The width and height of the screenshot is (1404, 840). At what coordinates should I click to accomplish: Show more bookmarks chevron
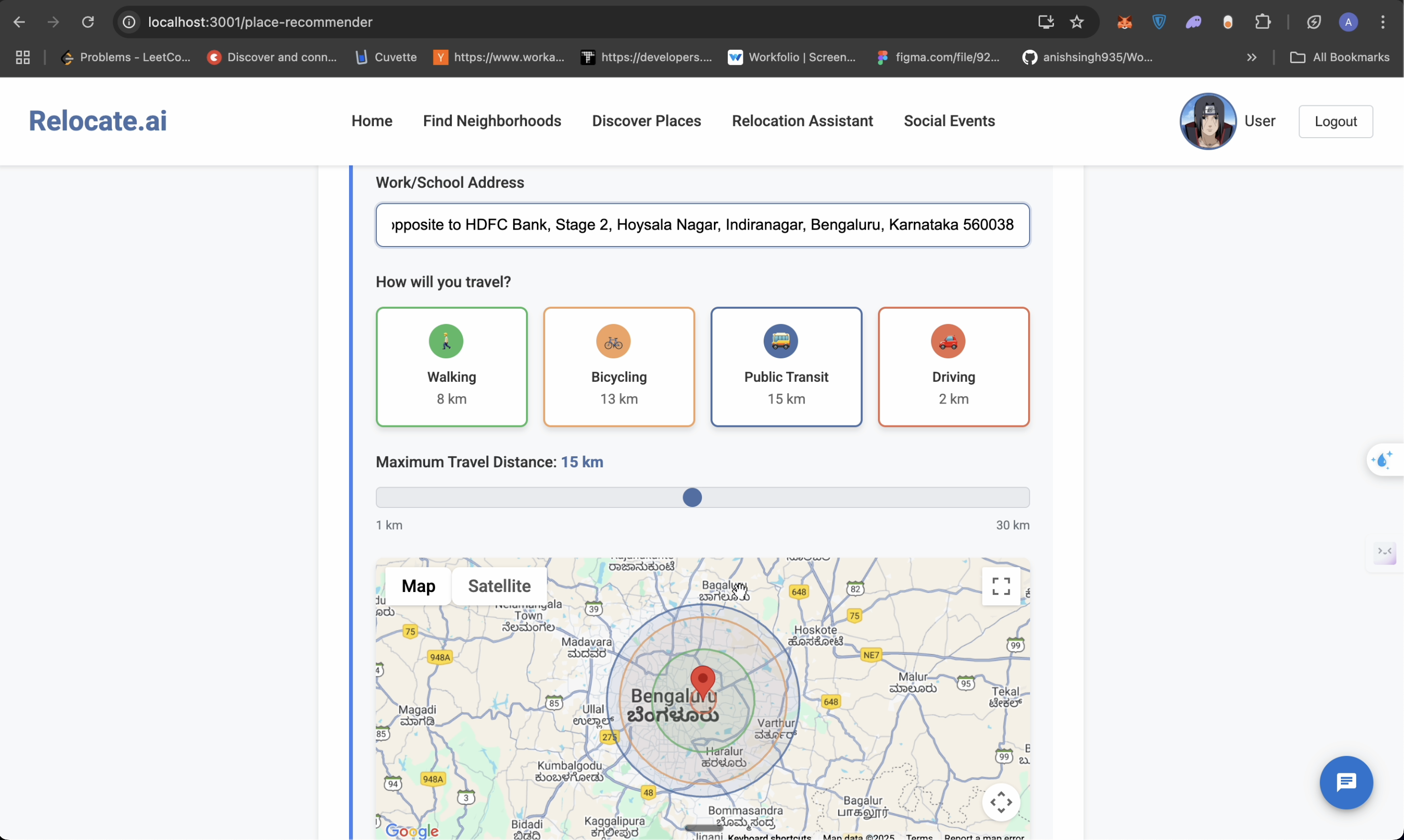1252,57
